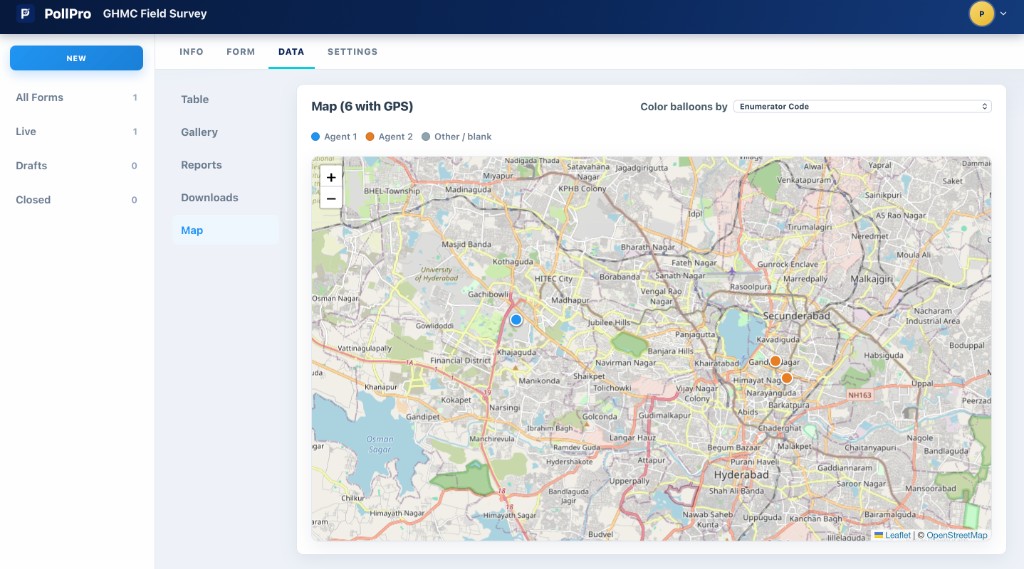
Task: Open the SETTINGS tab
Action: point(353,52)
